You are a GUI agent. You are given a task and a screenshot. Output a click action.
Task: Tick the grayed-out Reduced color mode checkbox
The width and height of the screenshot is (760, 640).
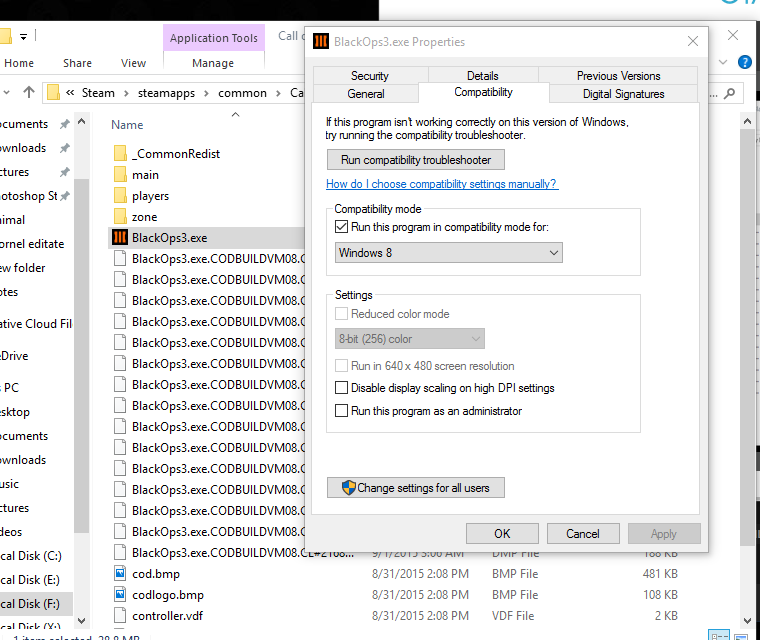pos(341,314)
